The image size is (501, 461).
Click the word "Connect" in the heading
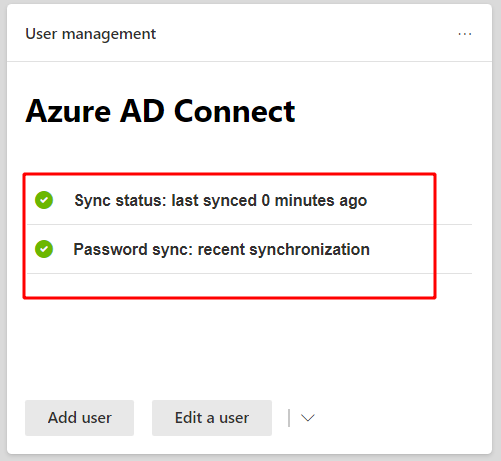(234, 111)
